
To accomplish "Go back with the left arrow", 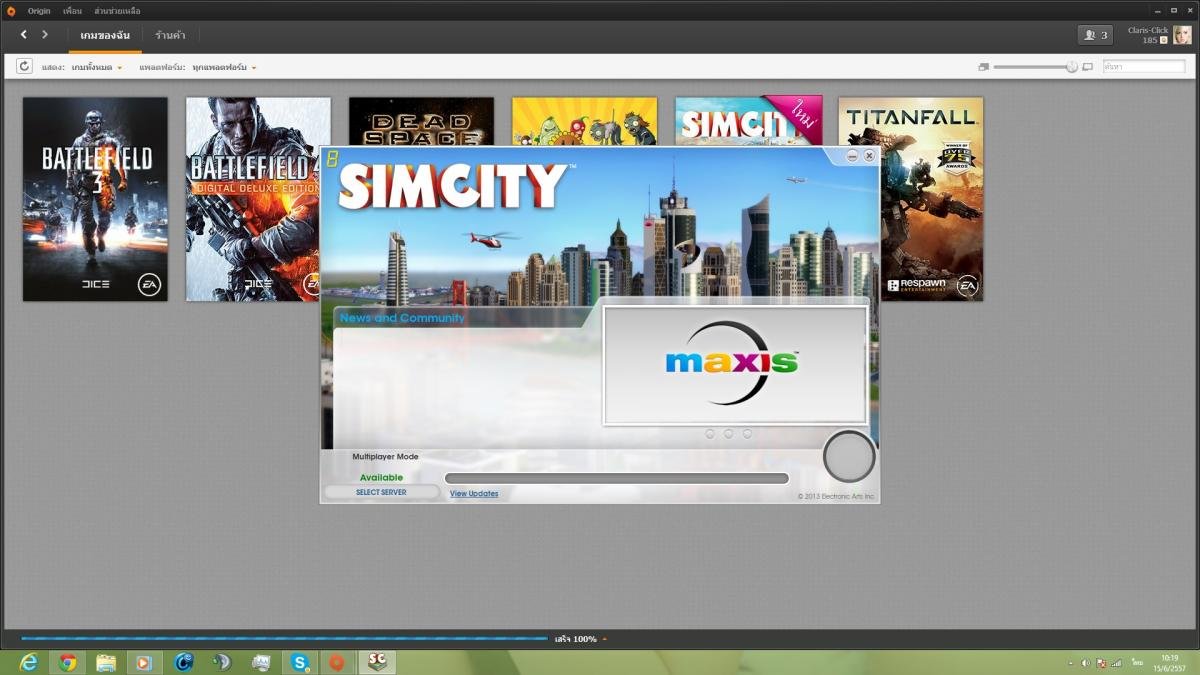I will coord(24,35).
